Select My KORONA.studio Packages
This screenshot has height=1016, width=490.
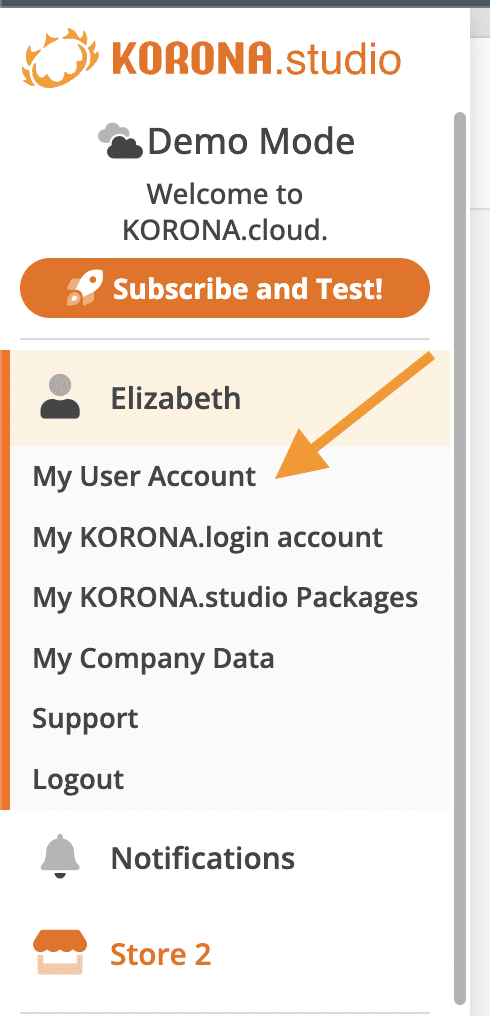point(225,597)
